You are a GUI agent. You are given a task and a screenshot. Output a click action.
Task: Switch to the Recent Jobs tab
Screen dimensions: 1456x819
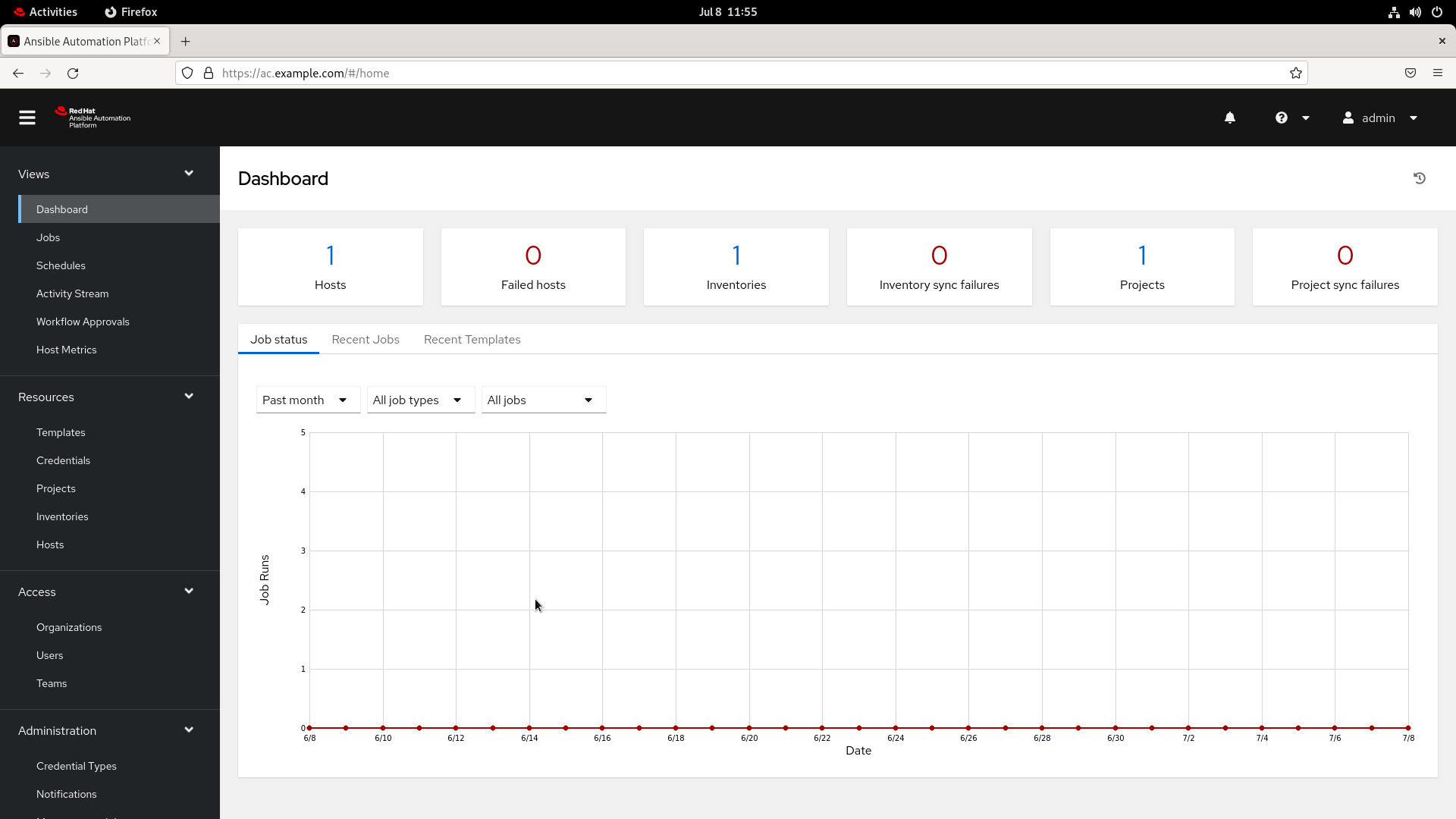click(365, 339)
